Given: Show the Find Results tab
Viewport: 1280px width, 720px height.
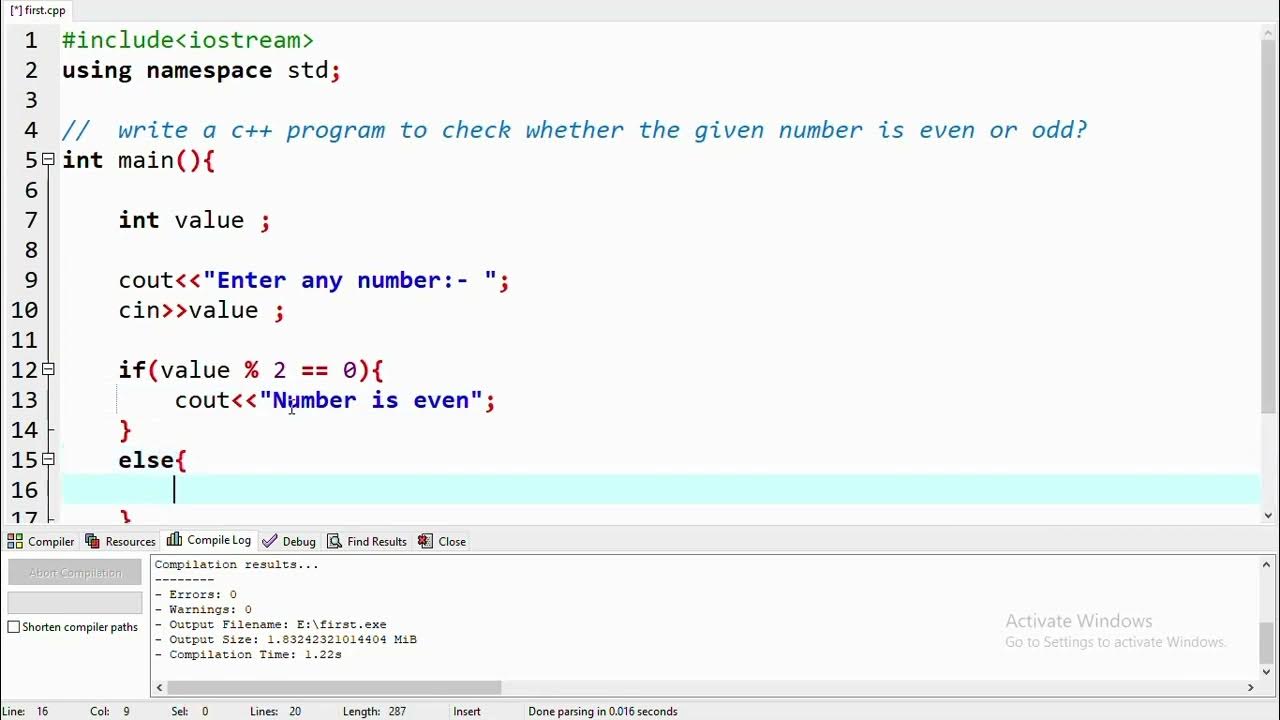Looking at the screenshot, I should (367, 541).
